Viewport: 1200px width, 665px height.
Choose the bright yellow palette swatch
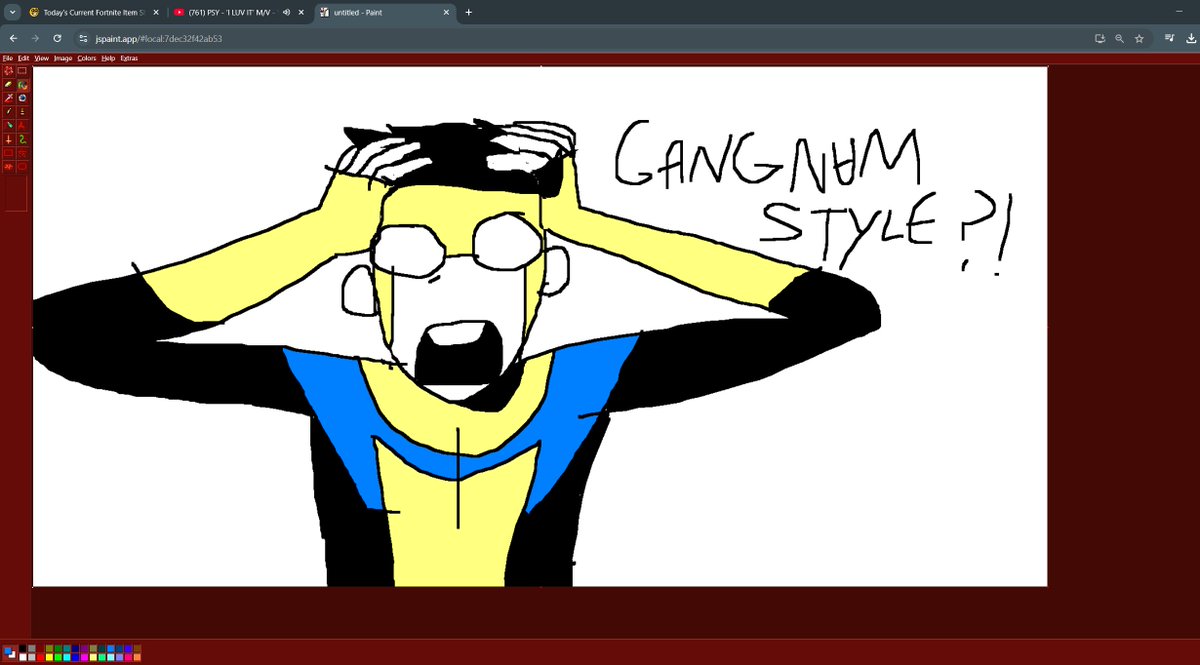tap(49, 657)
